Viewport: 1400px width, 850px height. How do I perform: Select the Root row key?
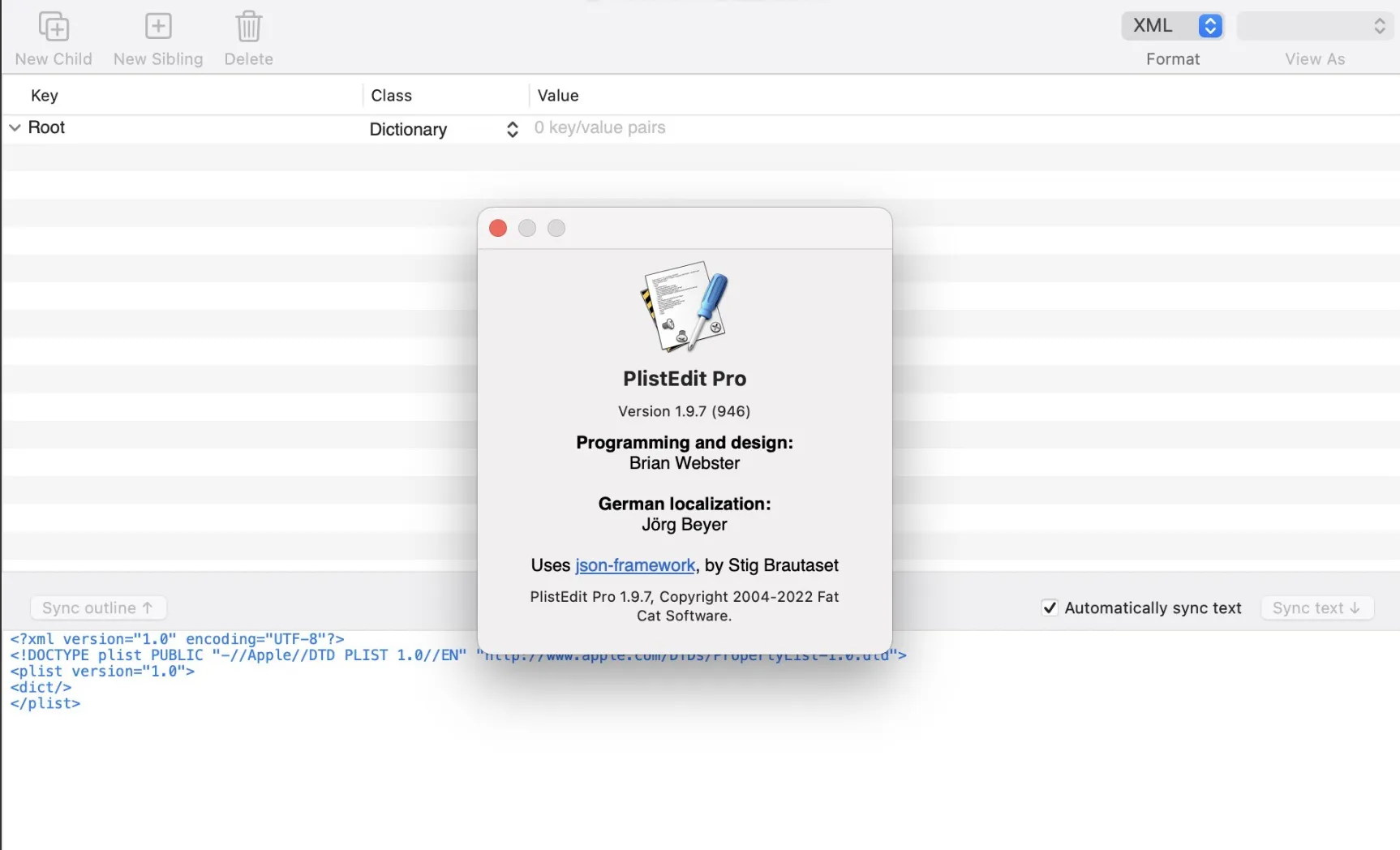(x=46, y=127)
